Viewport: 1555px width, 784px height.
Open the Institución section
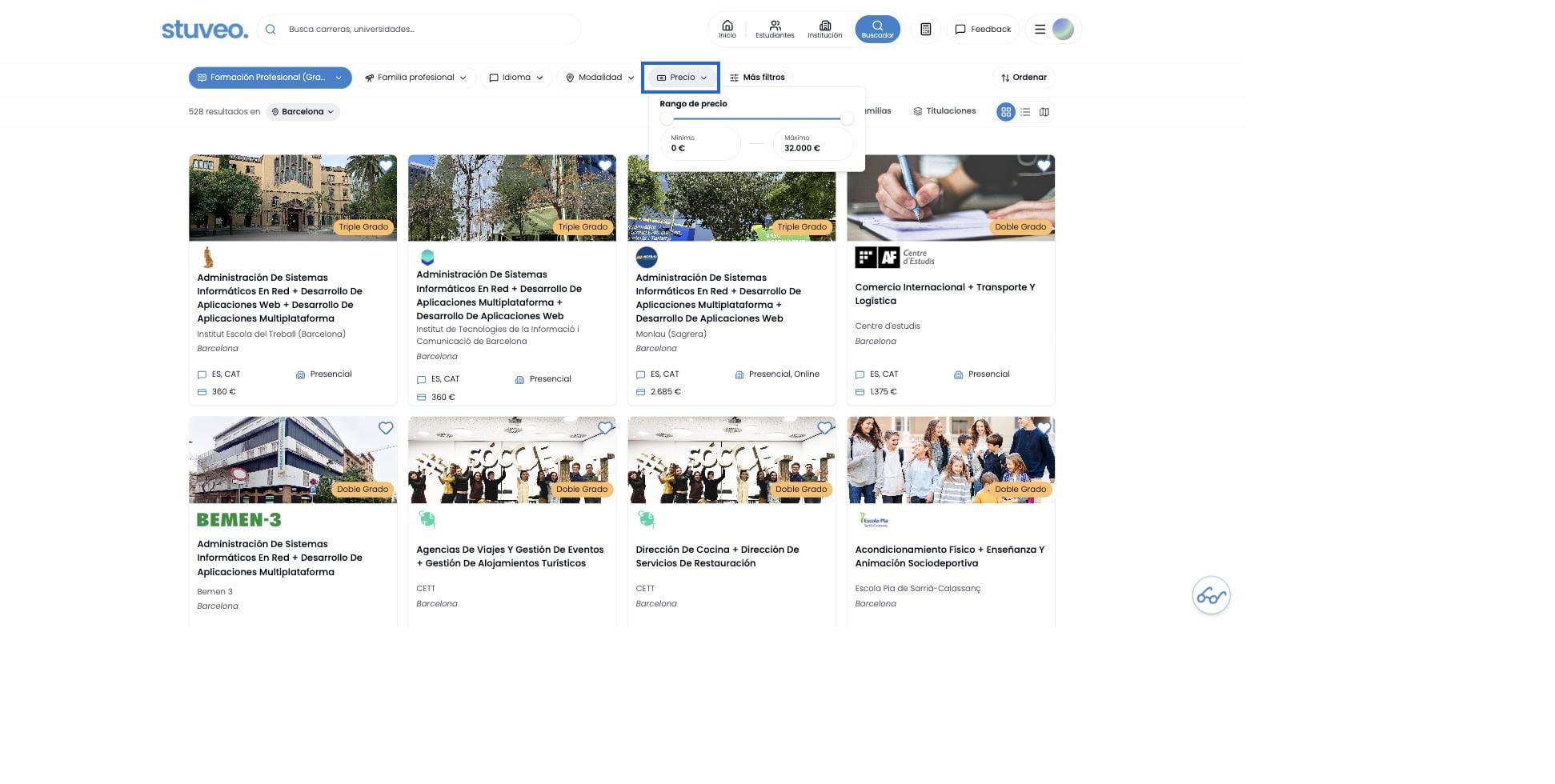[824, 29]
